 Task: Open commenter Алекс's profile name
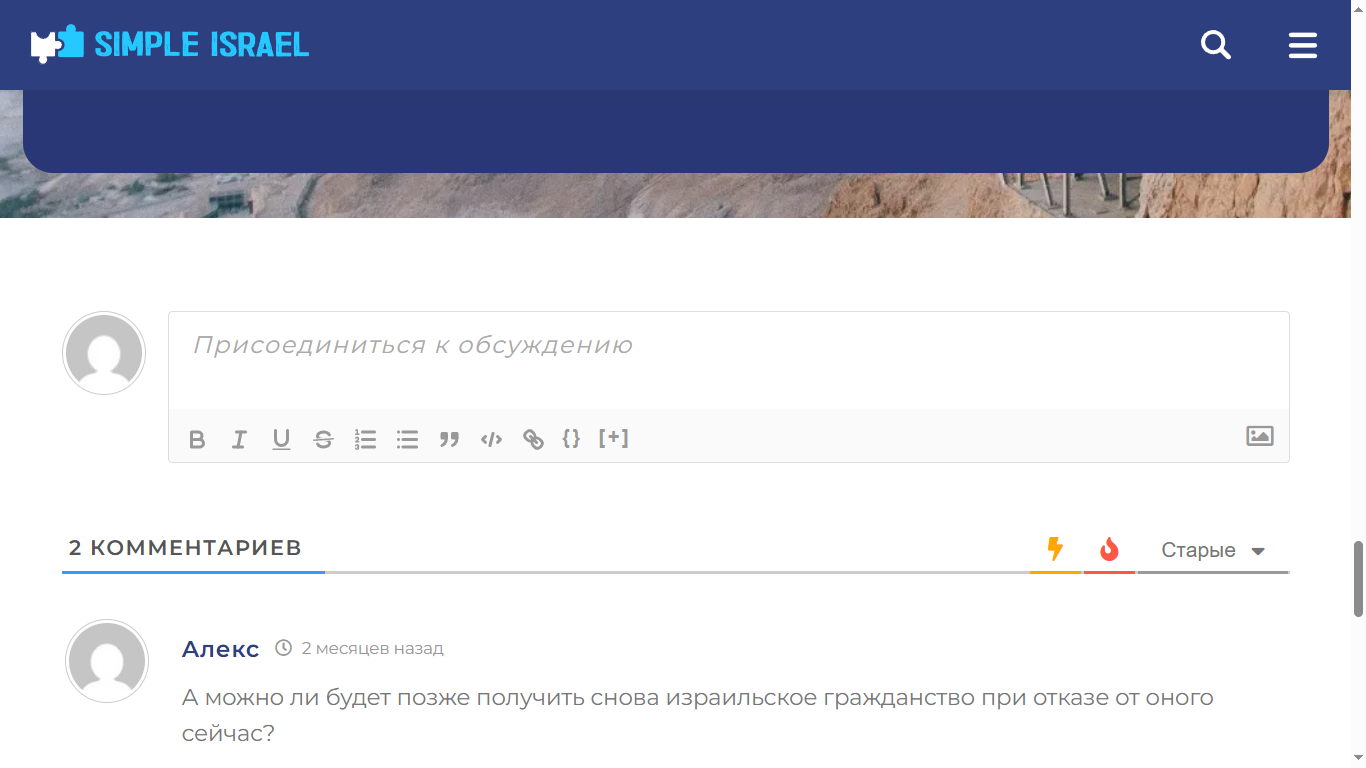point(220,649)
